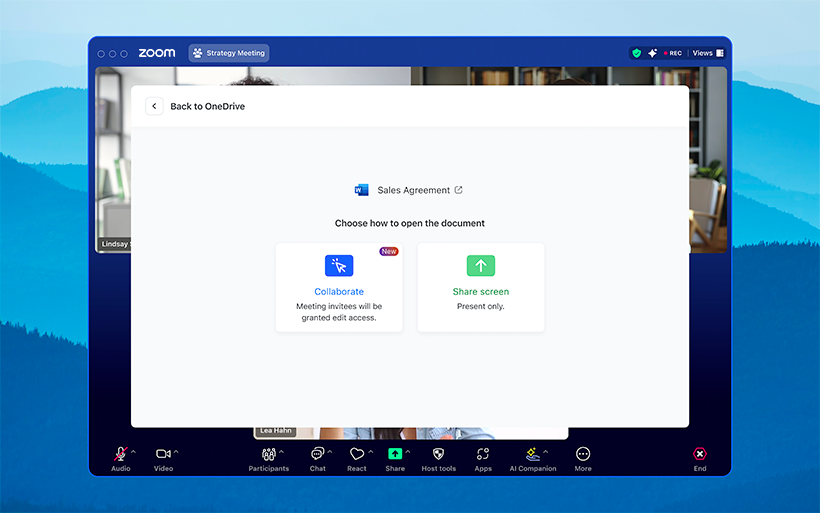Launch AI Companion from the toolbar
This screenshot has width=820, height=513.
tap(532, 454)
